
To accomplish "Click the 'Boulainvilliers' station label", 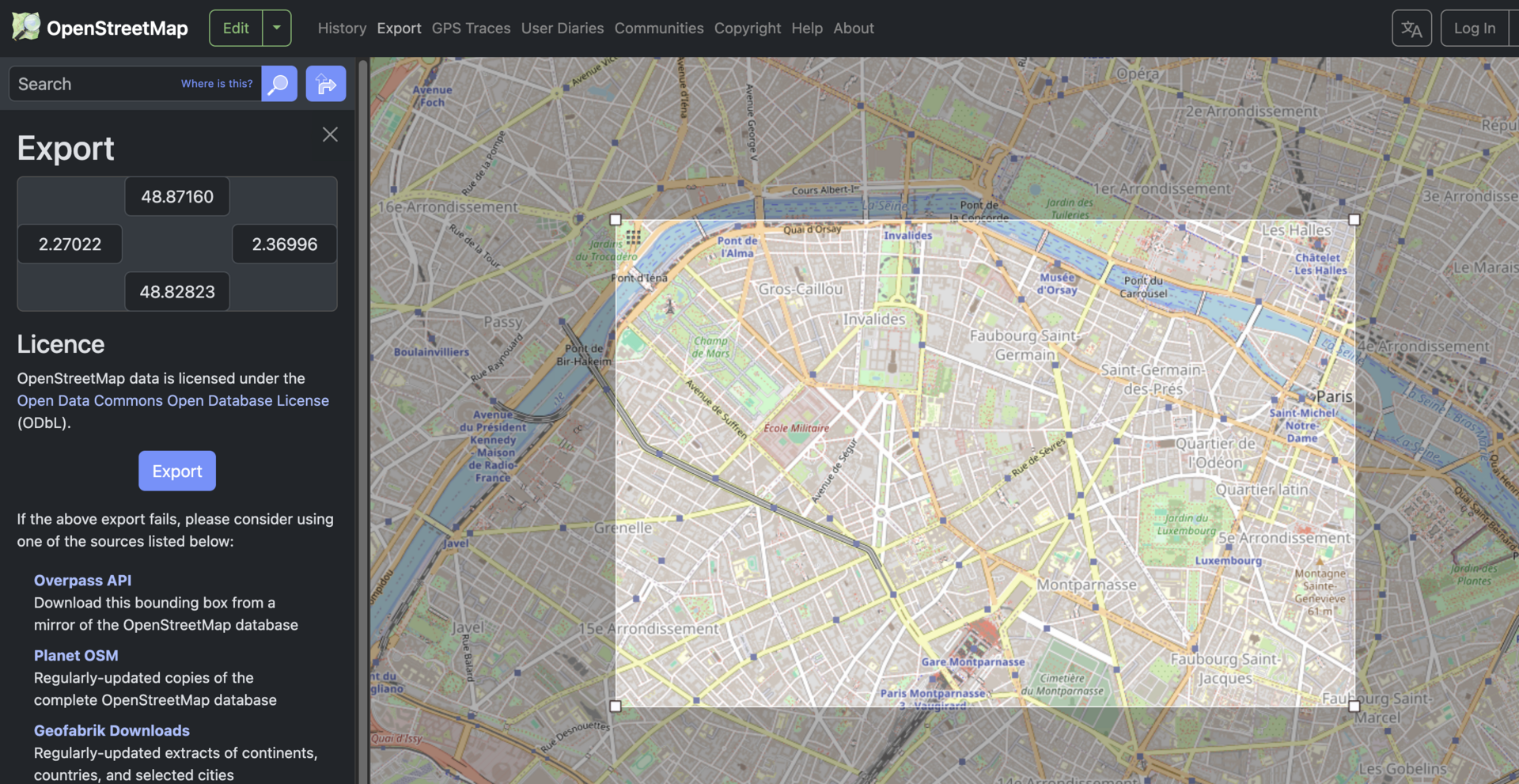I will [431, 352].
